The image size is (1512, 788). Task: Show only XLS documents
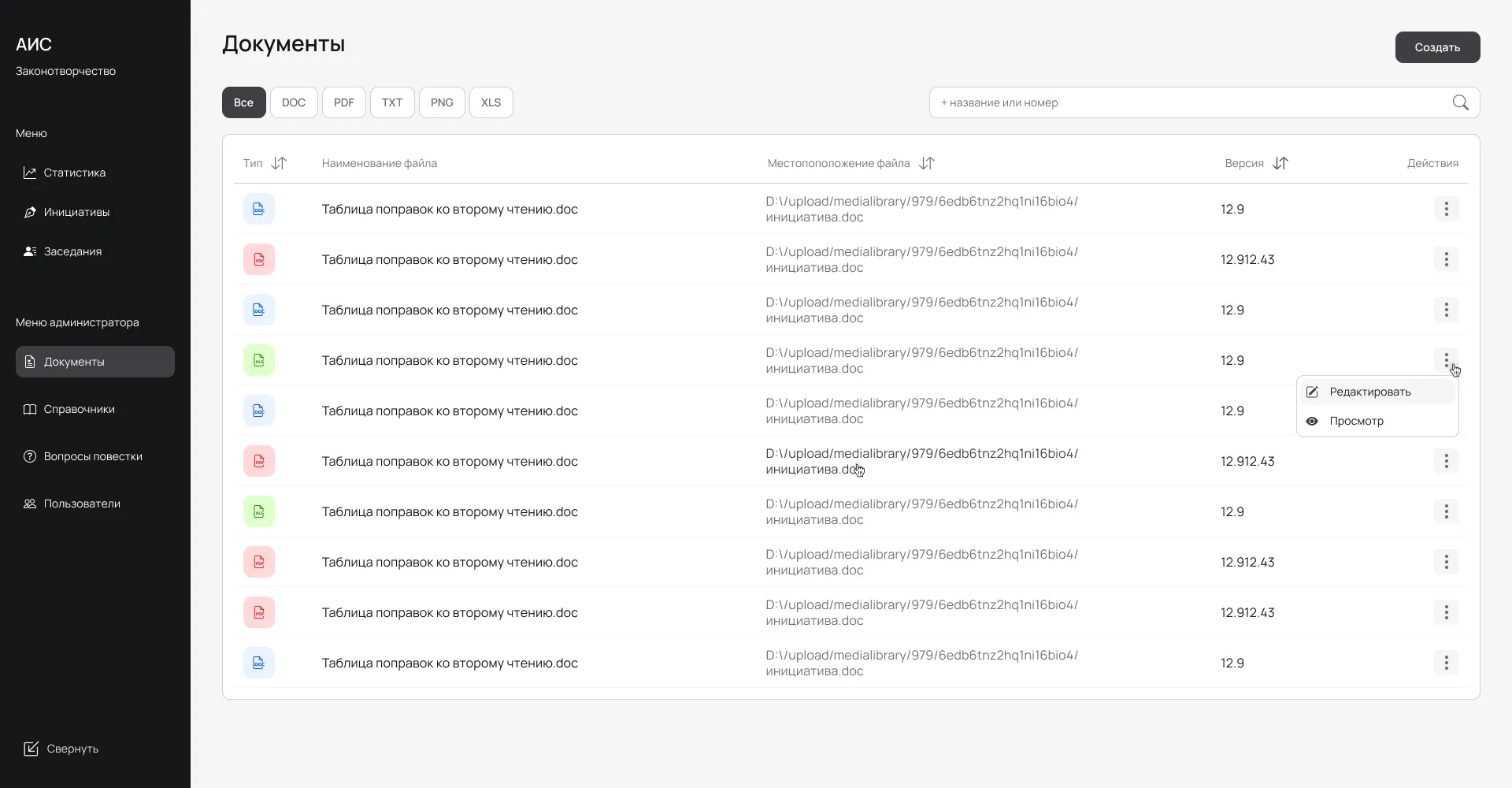pos(491,102)
